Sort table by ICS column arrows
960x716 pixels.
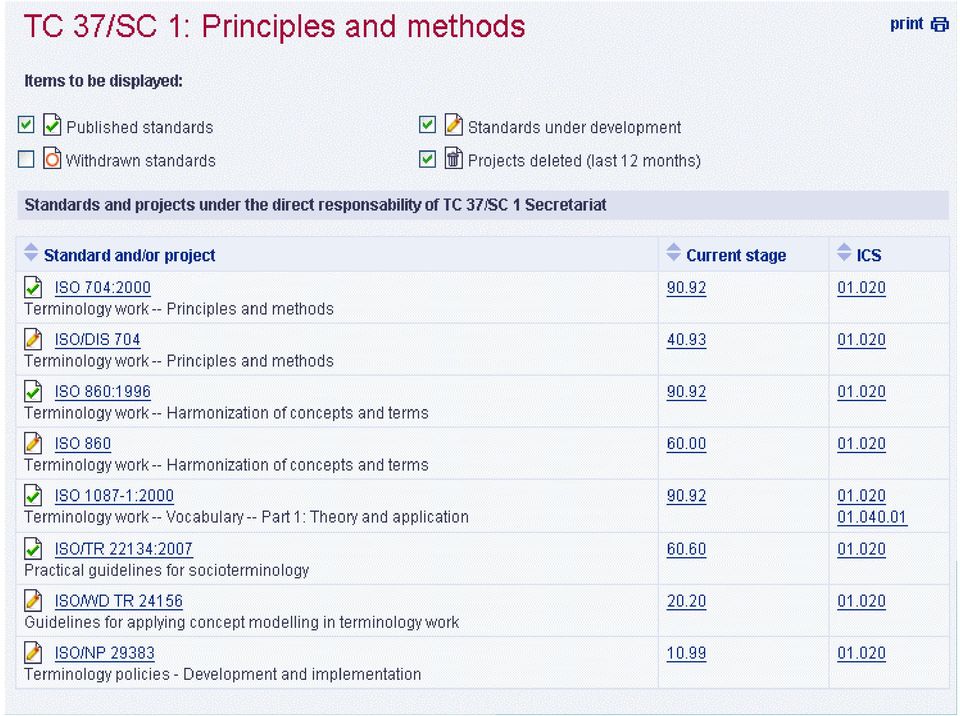coord(844,253)
